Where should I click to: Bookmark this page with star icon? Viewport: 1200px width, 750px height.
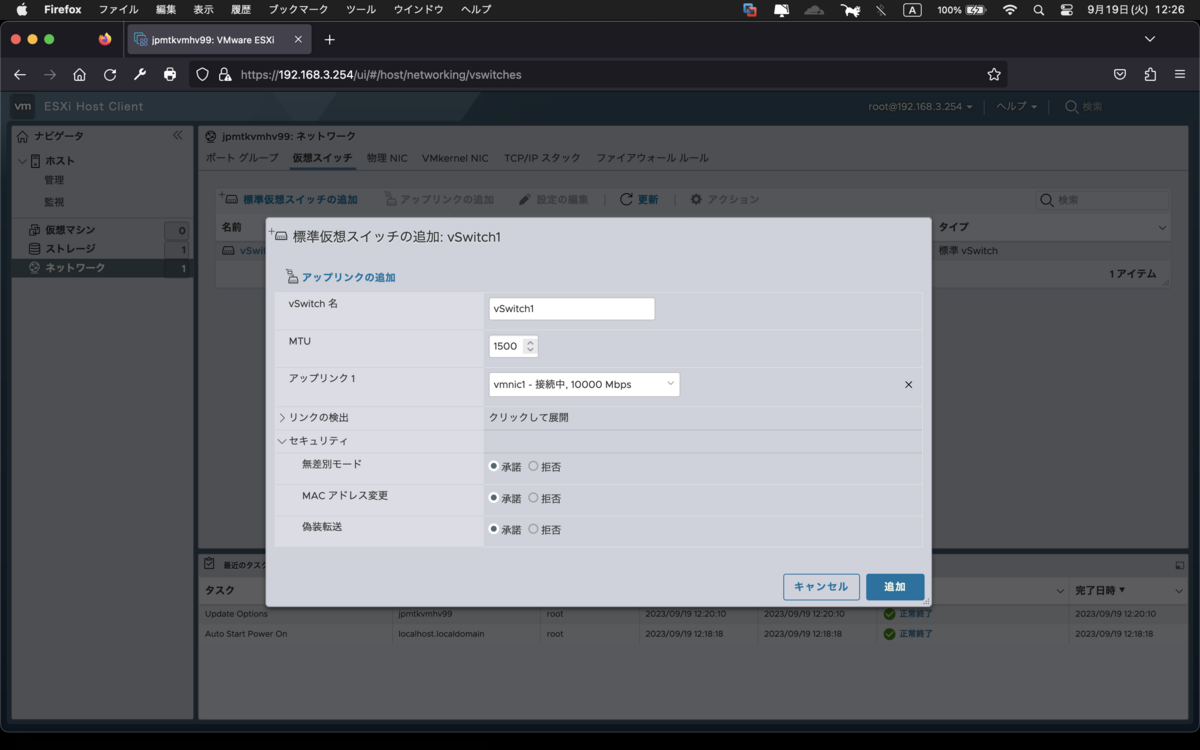(x=993, y=74)
